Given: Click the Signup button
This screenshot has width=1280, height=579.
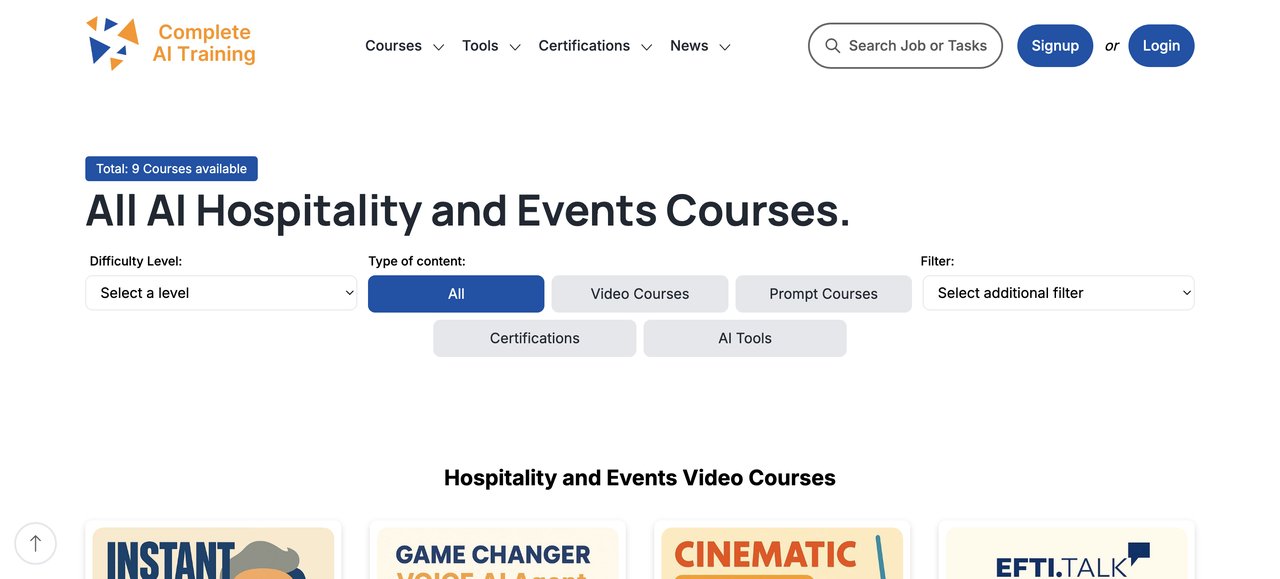Looking at the screenshot, I should (1055, 46).
